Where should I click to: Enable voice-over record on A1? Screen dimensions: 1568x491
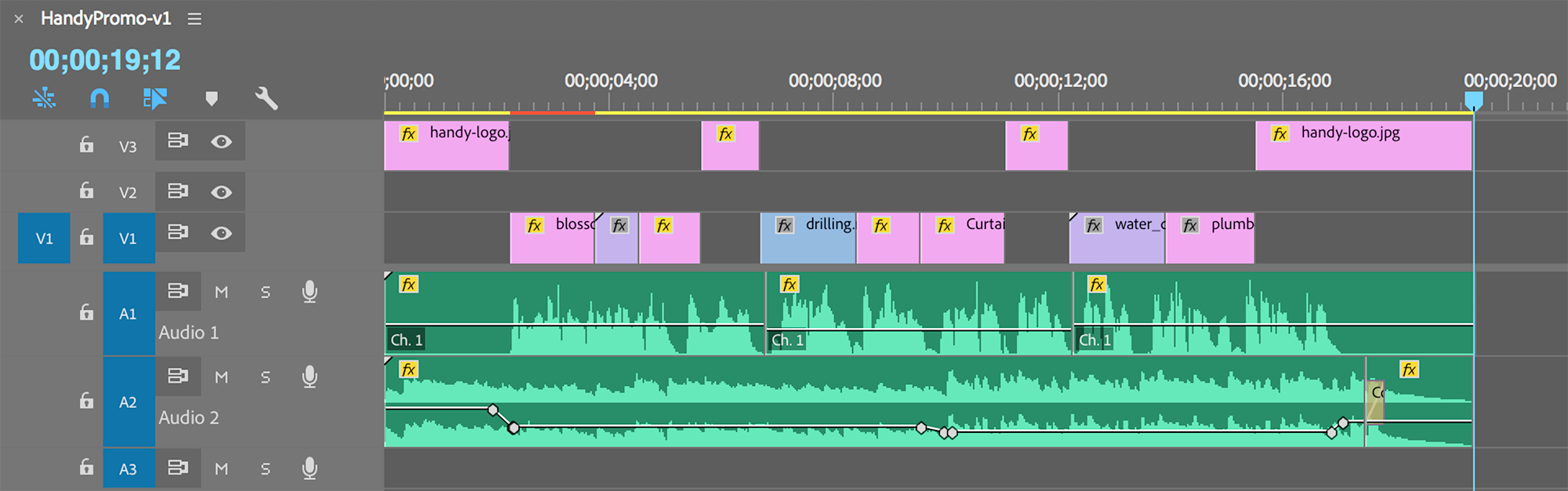[310, 292]
